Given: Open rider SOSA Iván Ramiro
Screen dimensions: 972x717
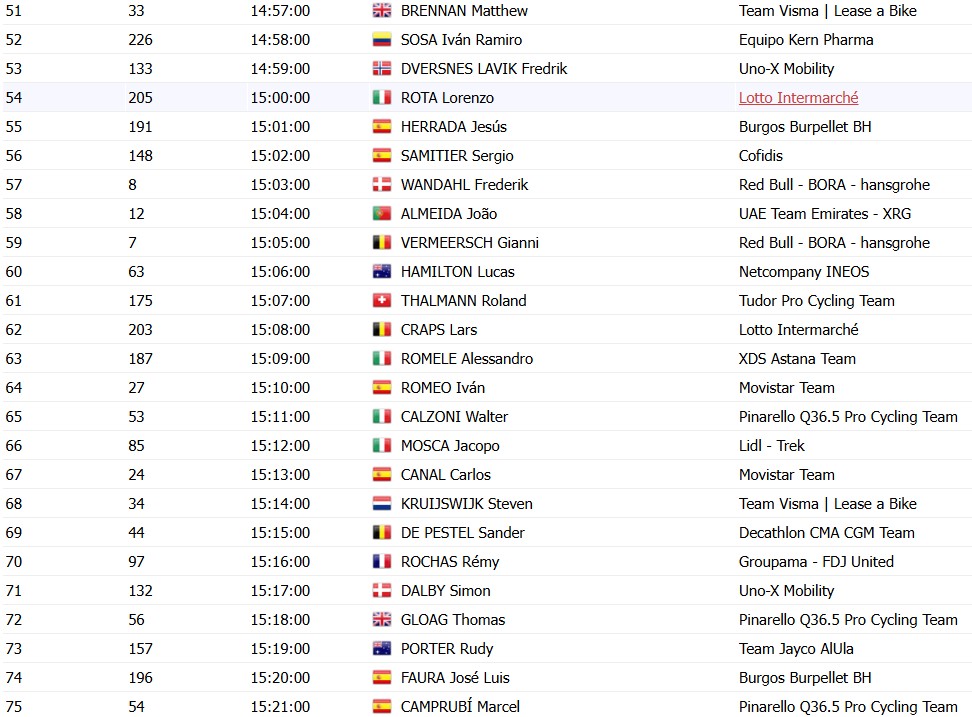Looking at the screenshot, I should tap(461, 40).
